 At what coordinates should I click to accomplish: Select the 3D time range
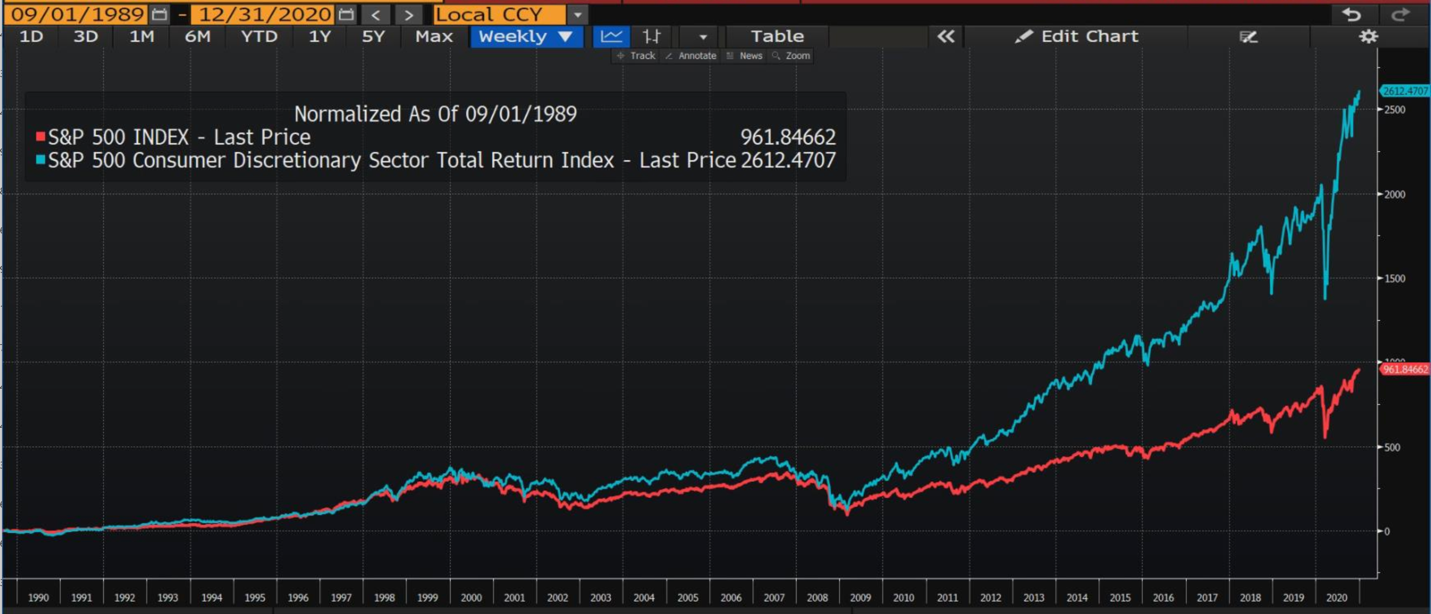click(86, 37)
